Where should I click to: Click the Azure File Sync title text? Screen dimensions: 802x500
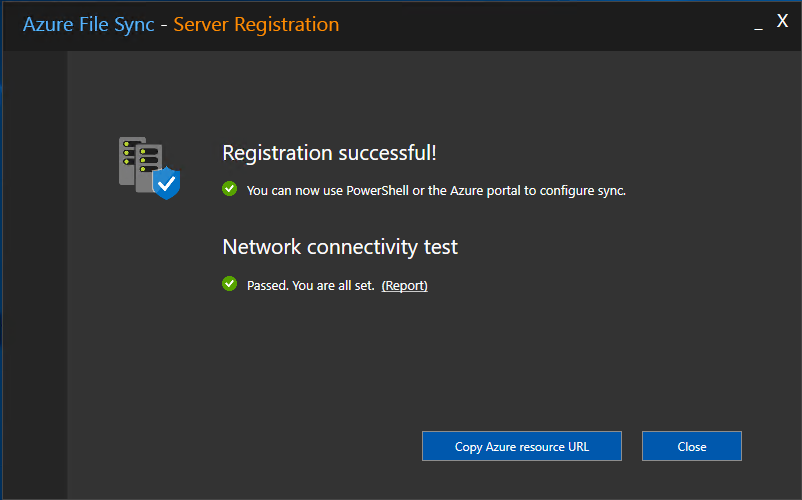point(88,25)
